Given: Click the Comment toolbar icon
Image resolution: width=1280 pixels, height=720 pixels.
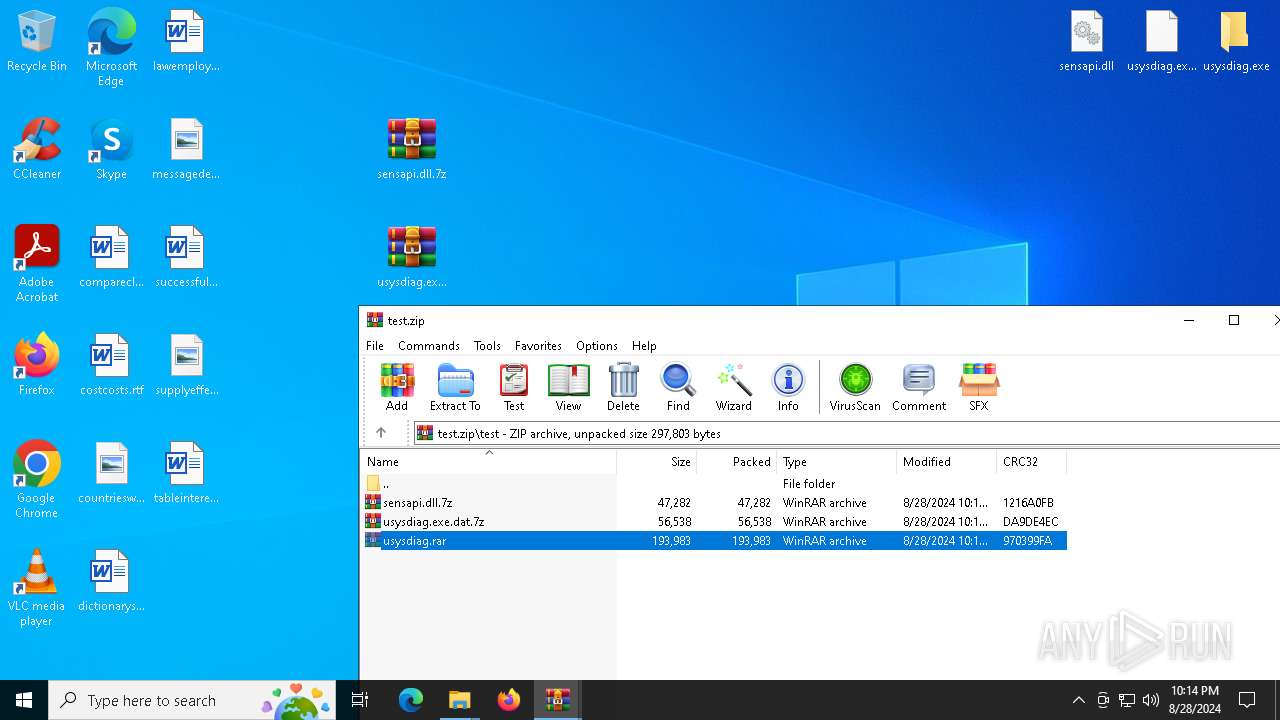Looking at the screenshot, I should point(919,387).
